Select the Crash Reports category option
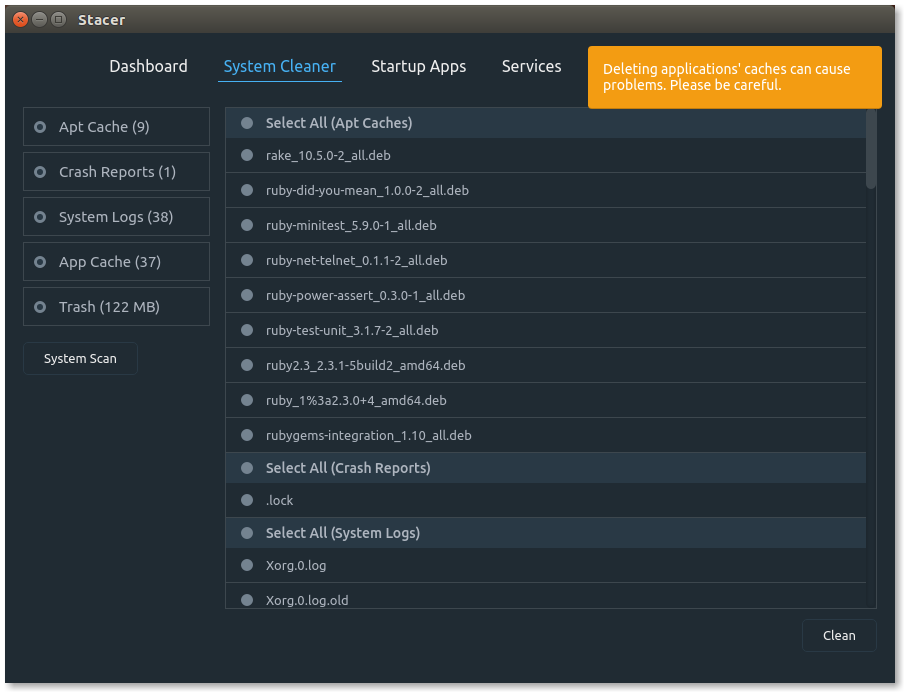The image size is (904, 692). [40, 172]
